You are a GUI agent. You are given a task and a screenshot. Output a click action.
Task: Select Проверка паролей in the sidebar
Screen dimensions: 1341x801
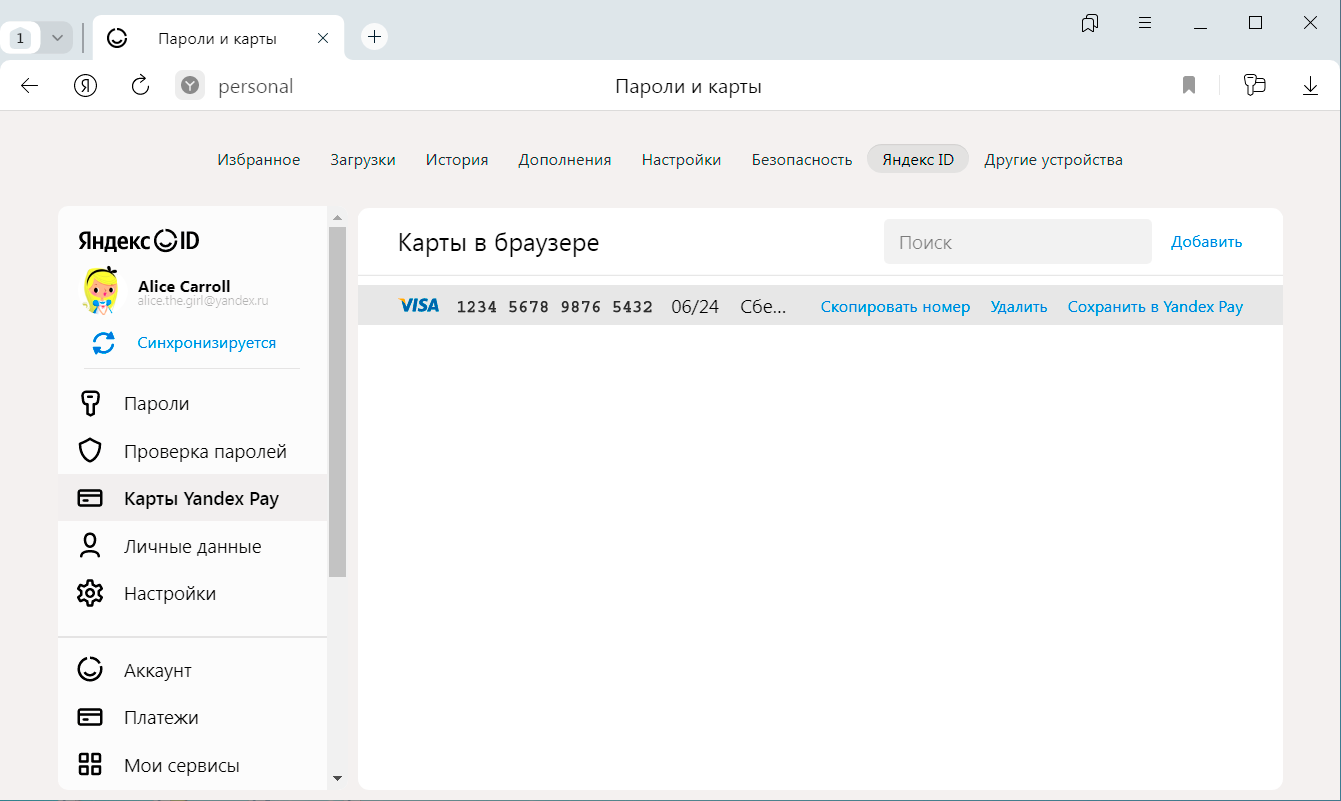(x=205, y=452)
